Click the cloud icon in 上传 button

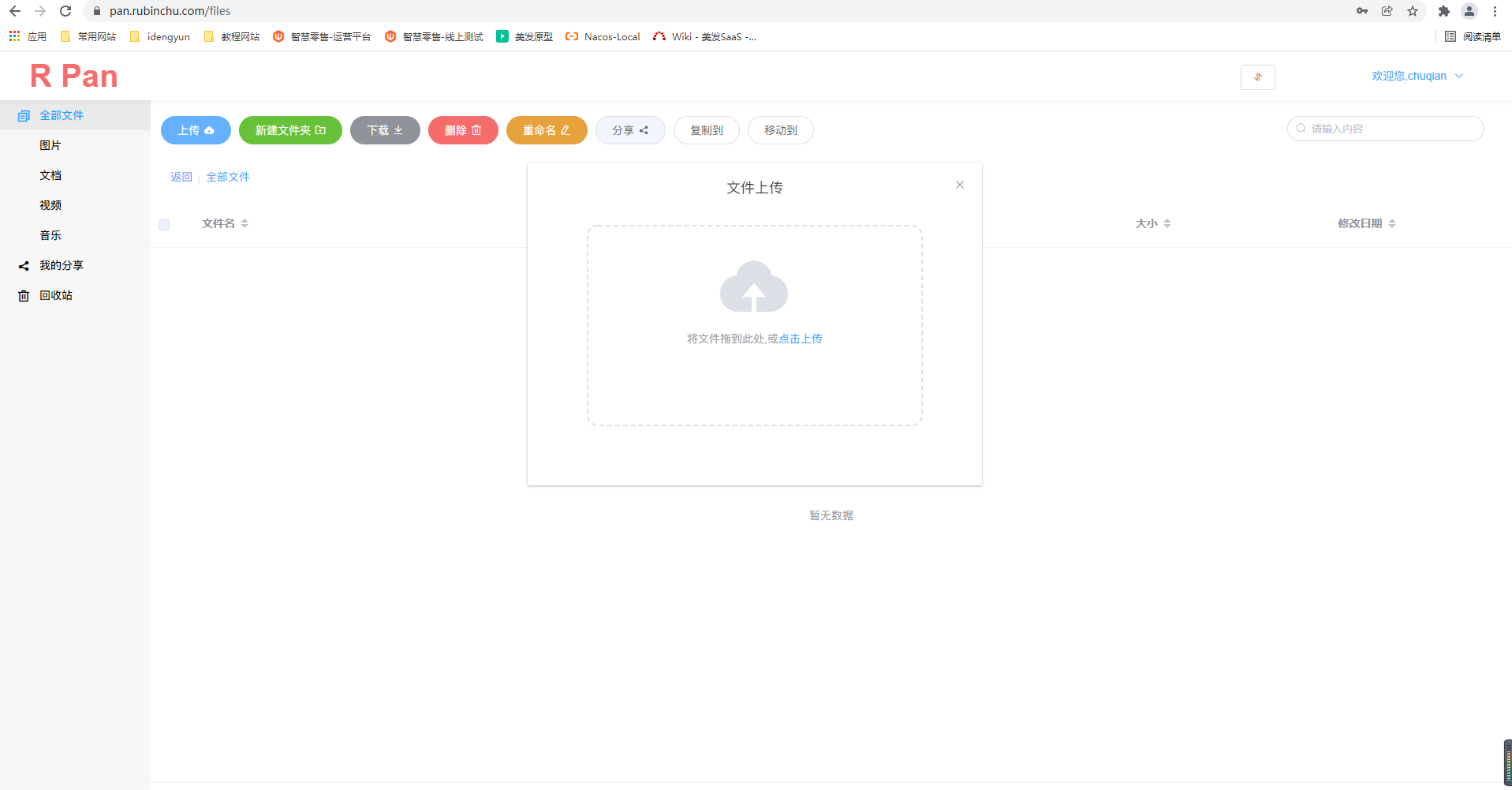click(209, 130)
